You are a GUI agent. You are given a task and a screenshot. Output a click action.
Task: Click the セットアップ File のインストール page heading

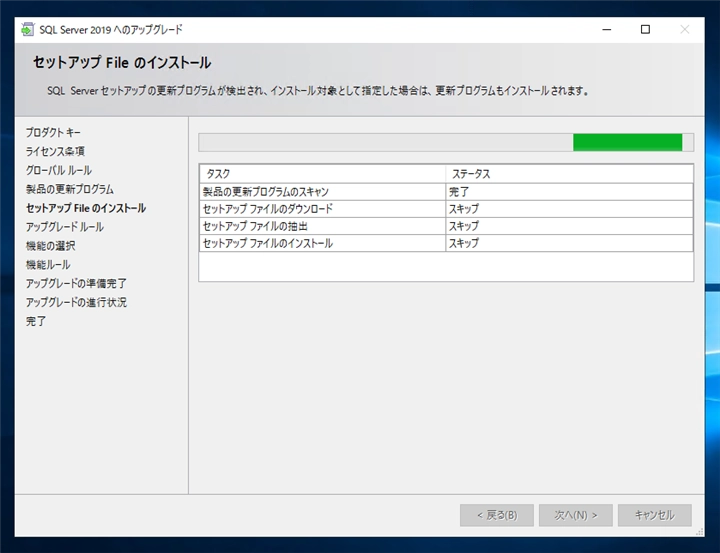[x=122, y=62]
